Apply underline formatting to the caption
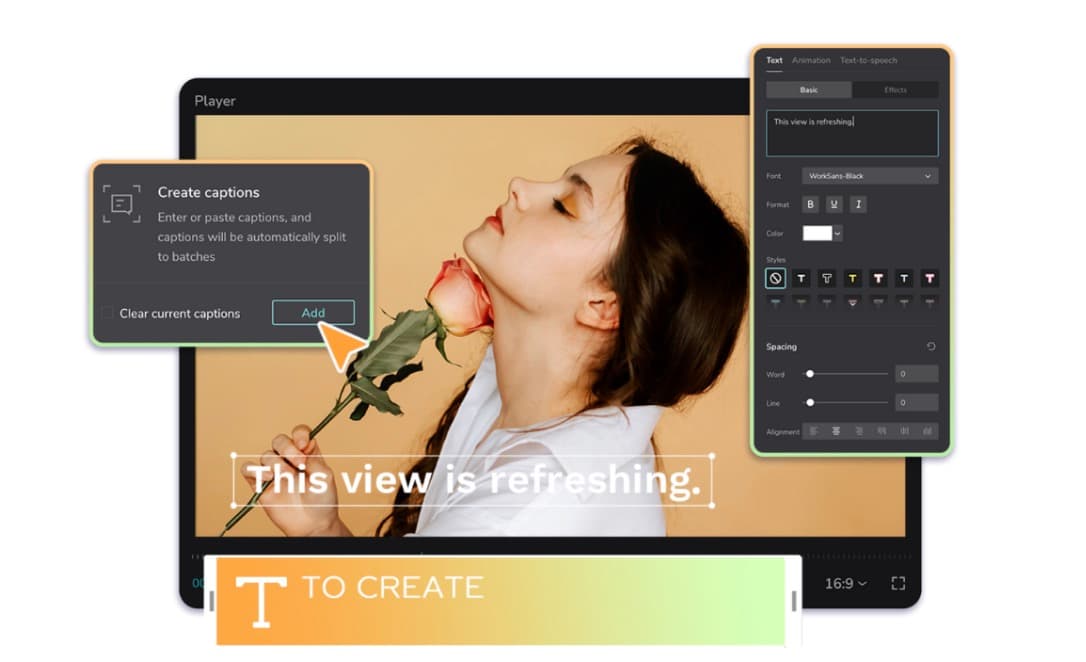This screenshot has width=1086, height=662. [x=834, y=204]
